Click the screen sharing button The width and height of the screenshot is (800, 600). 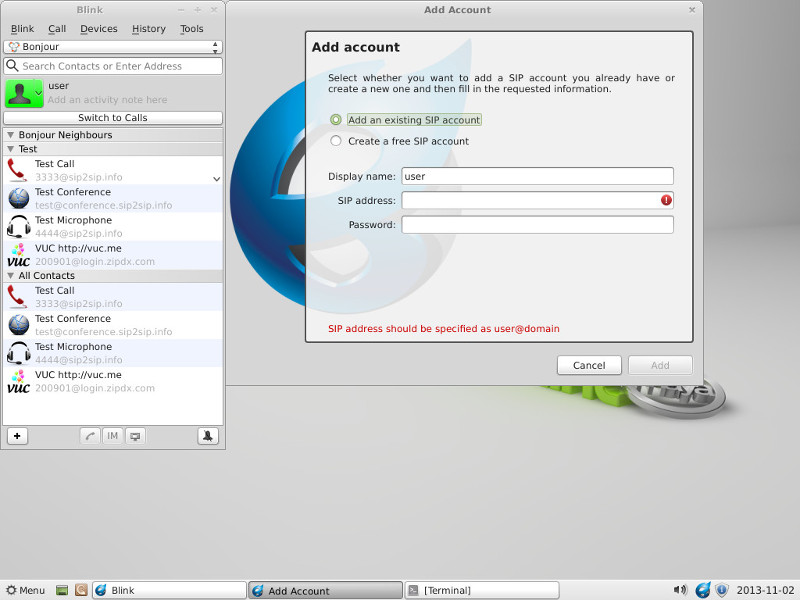point(135,436)
